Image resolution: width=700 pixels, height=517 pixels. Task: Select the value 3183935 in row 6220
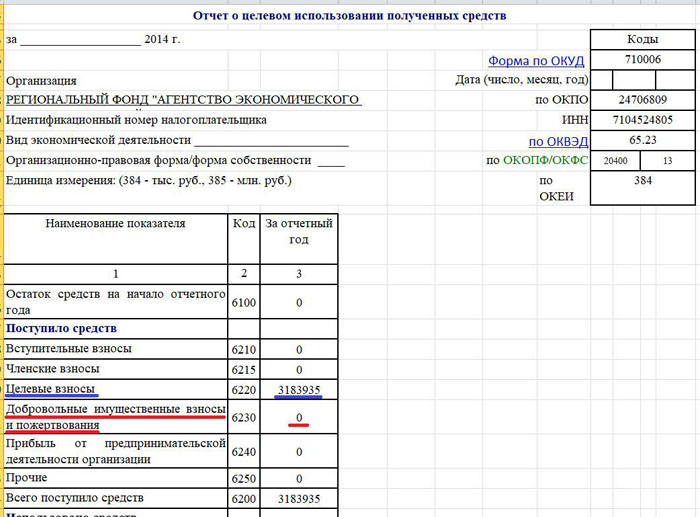[299, 389]
